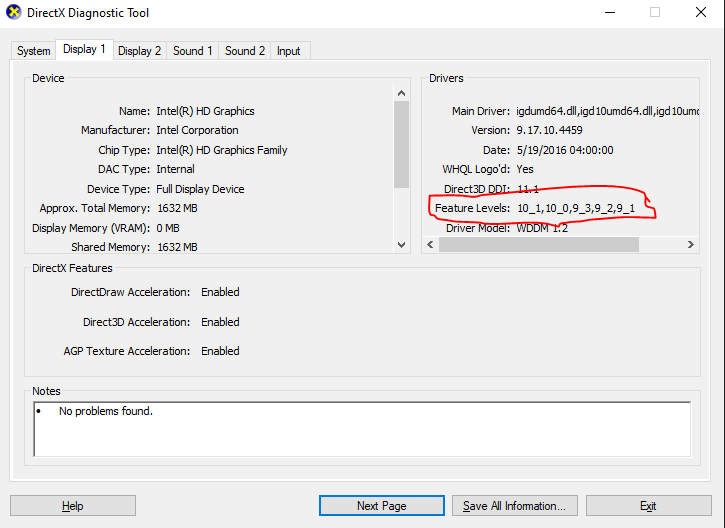Image resolution: width=725 pixels, height=528 pixels.
Task: Click the 'Intel Corporation' manufacturer value
Action: 197,130
